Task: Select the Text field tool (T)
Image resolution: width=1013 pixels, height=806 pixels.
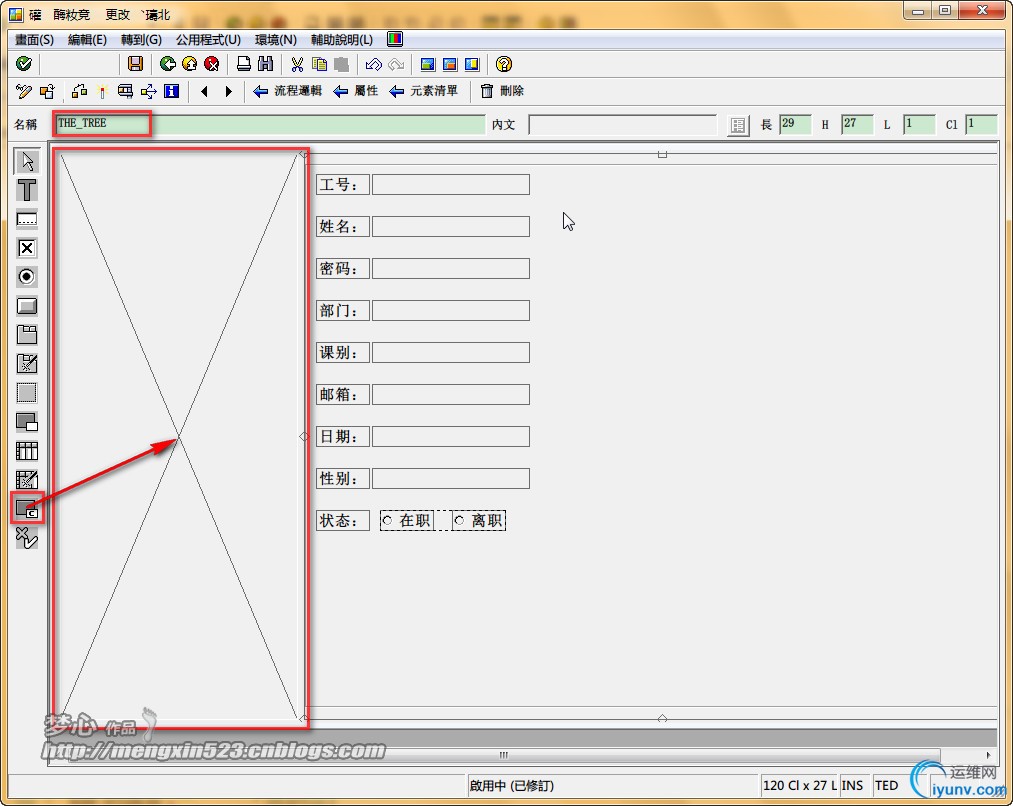Action: click(26, 190)
